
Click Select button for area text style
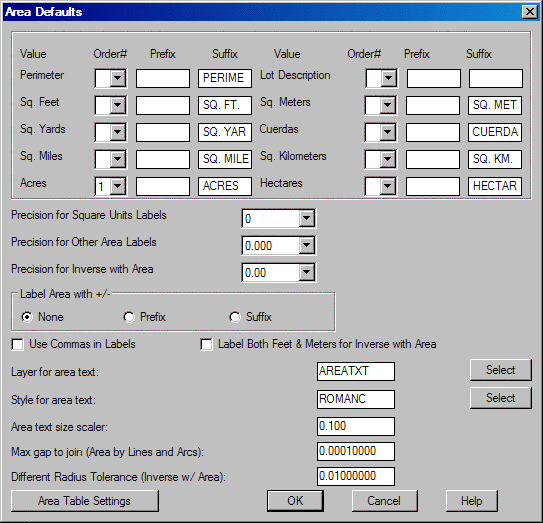coord(500,398)
